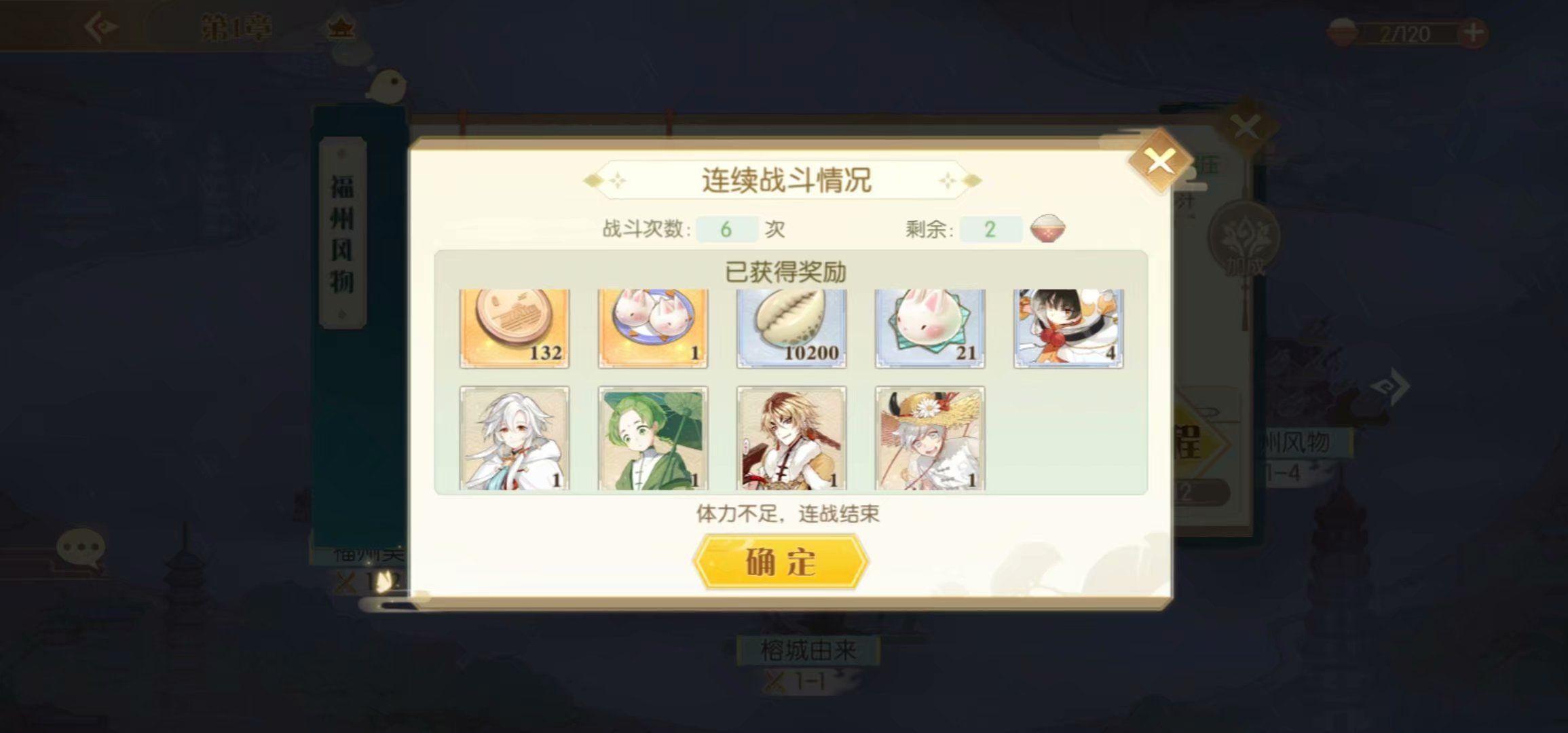Go to next chapter arrow

[1389, 387]
